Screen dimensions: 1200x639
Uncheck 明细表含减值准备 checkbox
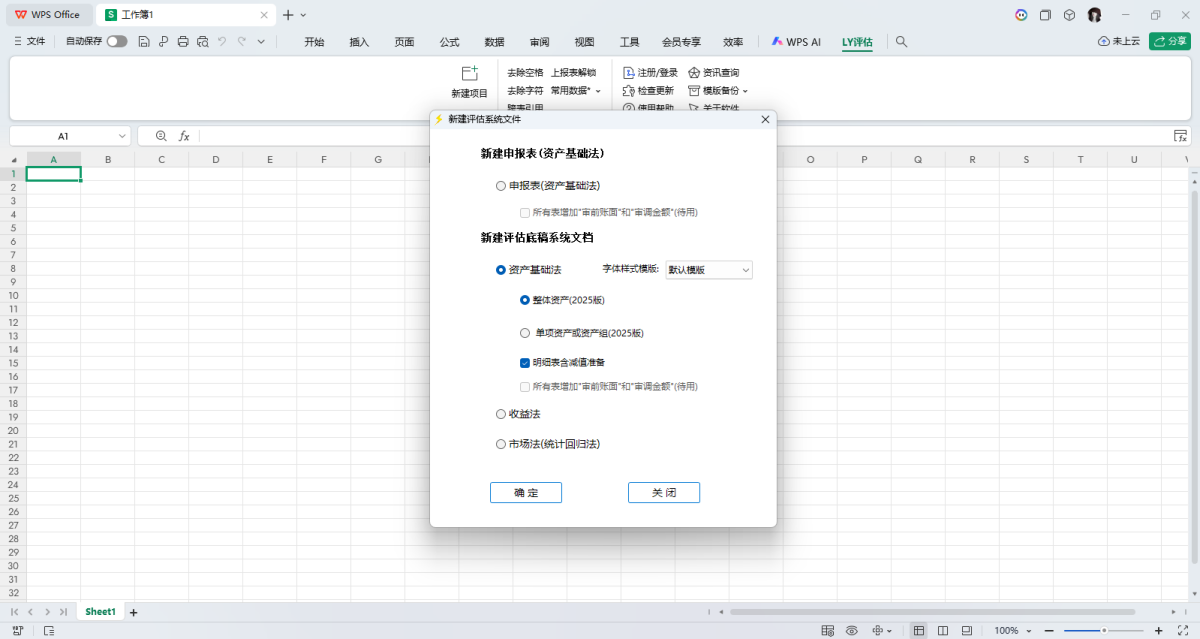524,362
